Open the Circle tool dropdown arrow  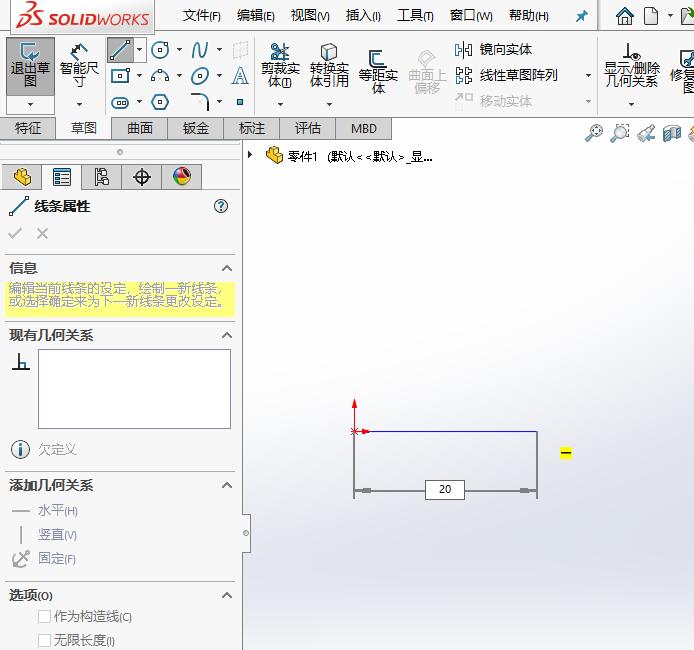(x=179, y=50)
